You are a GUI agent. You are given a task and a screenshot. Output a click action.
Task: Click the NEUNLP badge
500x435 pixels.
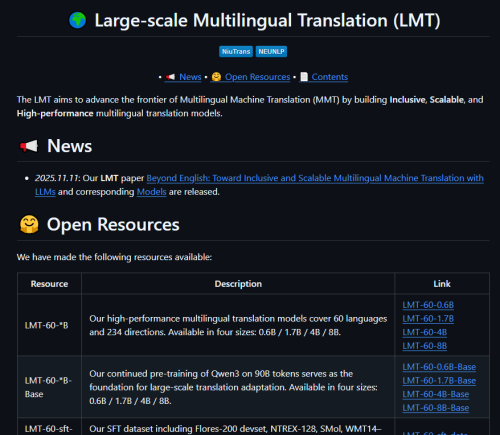271,51
